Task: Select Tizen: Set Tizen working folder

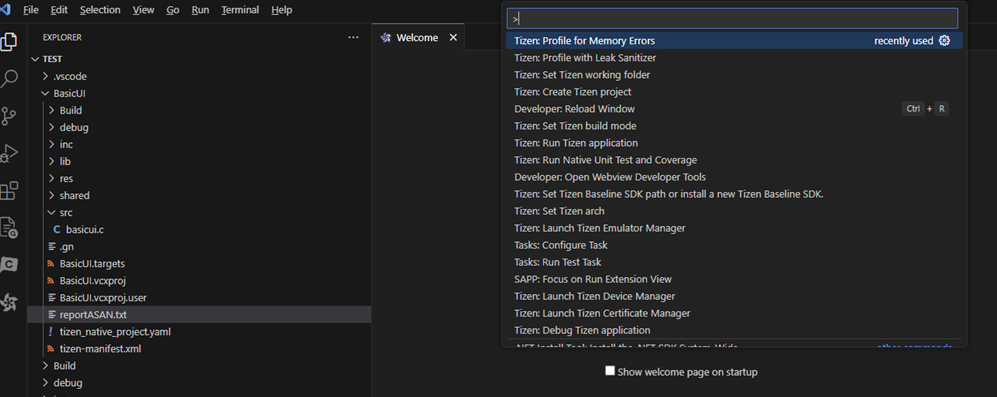Action: pos(734,75)
